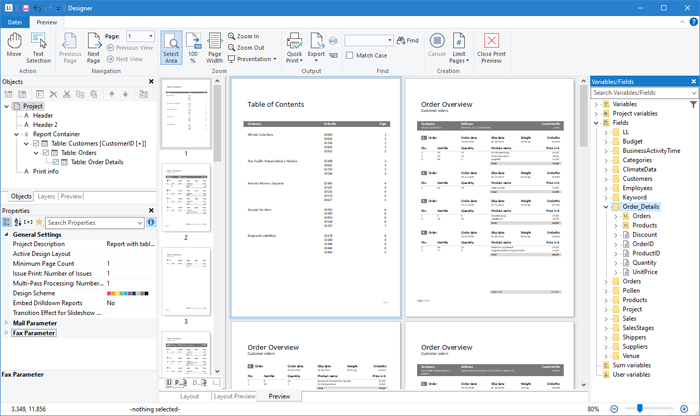Open the Datei tab

pyautogui.click(x=14, y=22)
